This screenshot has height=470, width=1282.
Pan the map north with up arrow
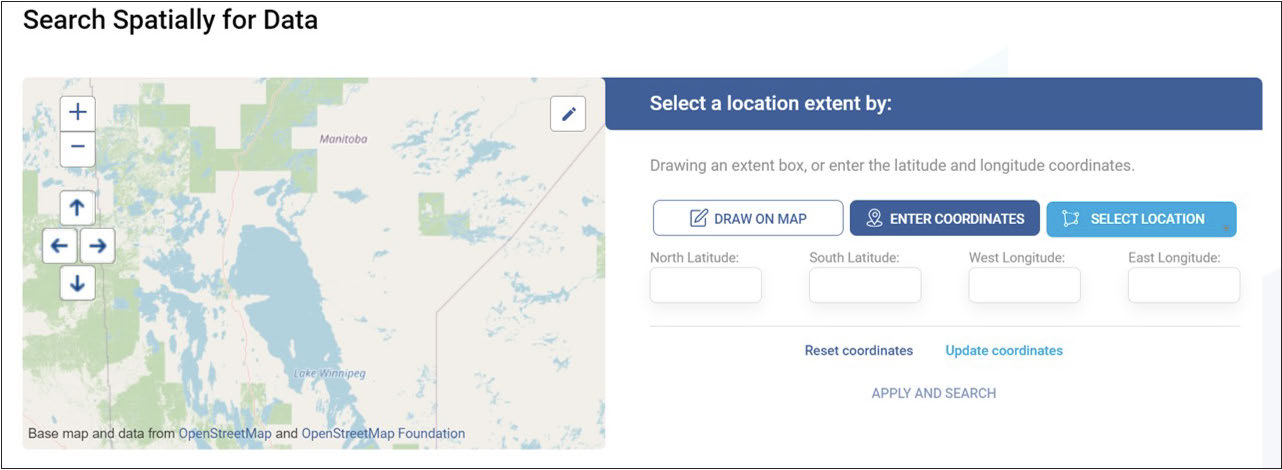(x=78, y=208)
